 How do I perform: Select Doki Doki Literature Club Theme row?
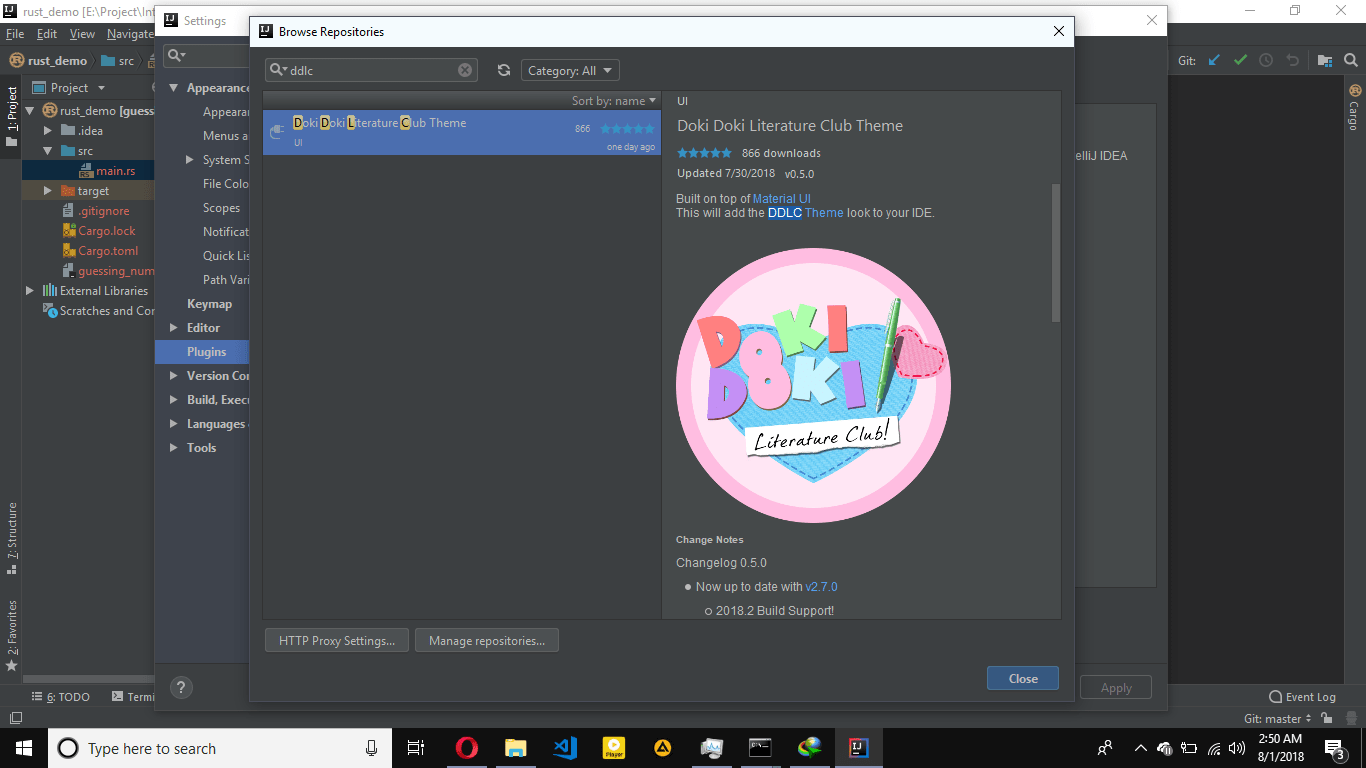click(462, 132)
